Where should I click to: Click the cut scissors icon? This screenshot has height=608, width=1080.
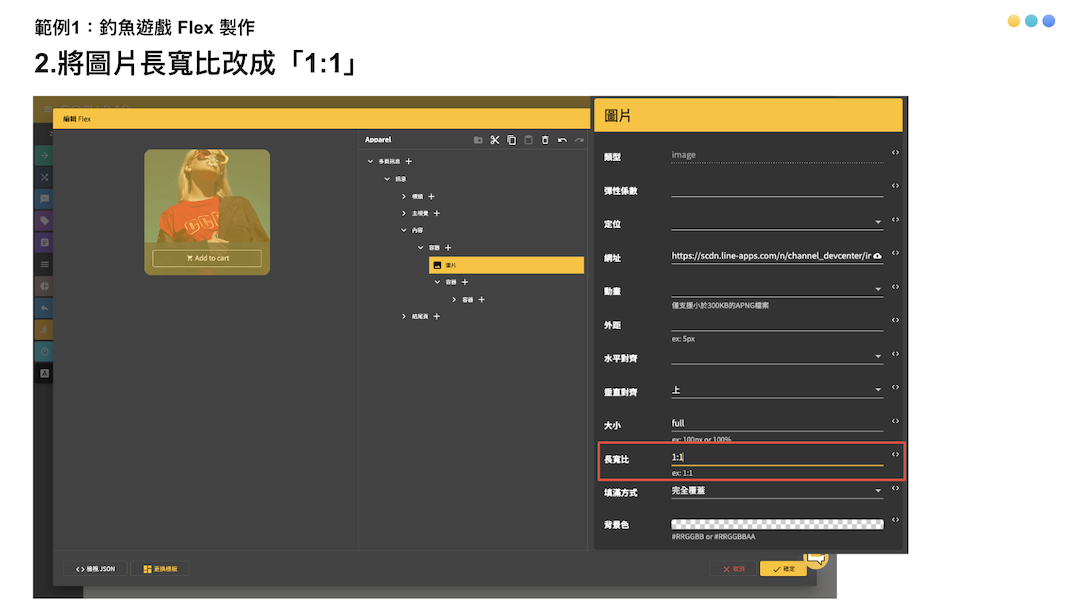[x=495, y=140]
